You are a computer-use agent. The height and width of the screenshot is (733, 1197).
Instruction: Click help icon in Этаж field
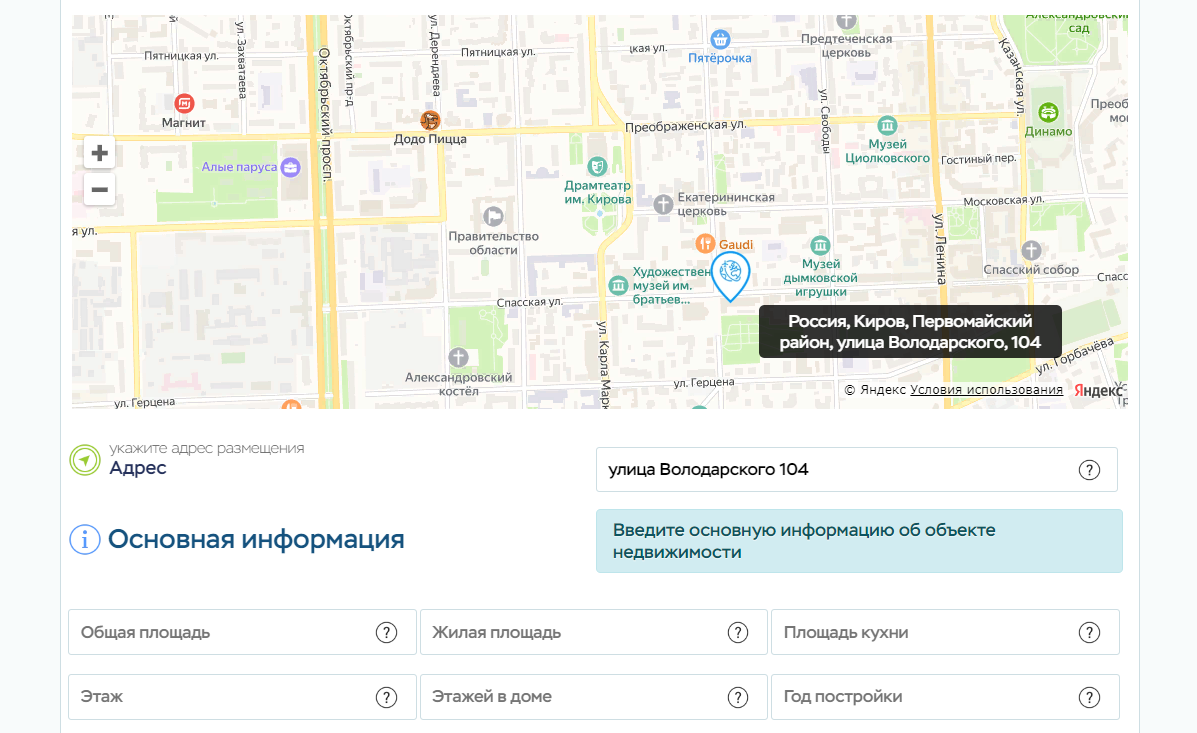pyautogui.click(x=386, y=697)
